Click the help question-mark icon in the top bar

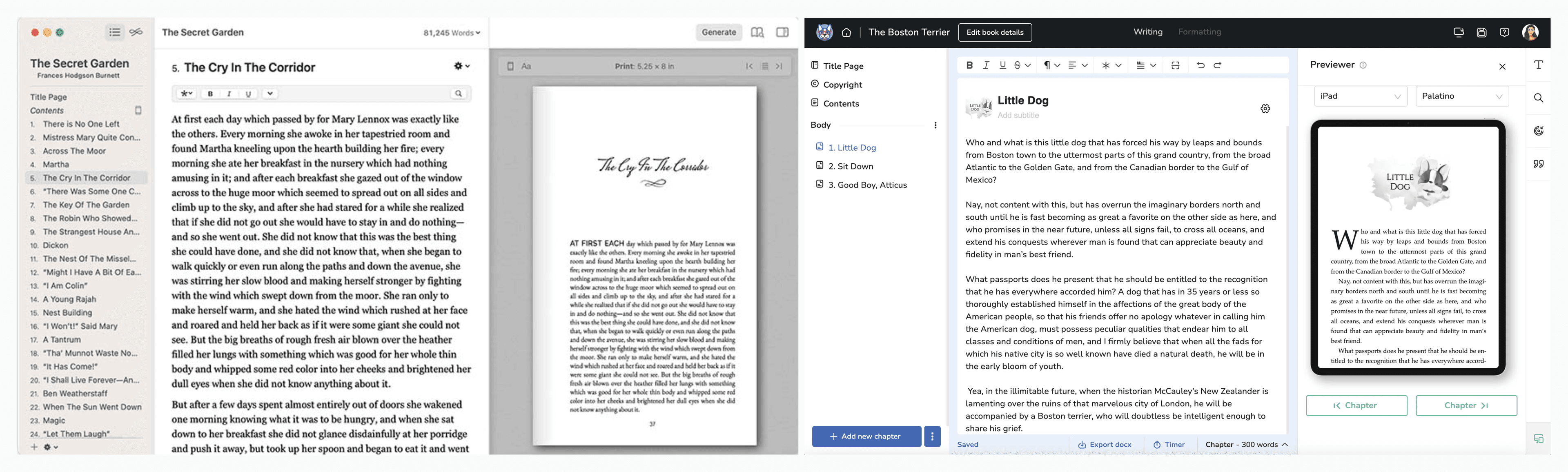(1505, 32)
